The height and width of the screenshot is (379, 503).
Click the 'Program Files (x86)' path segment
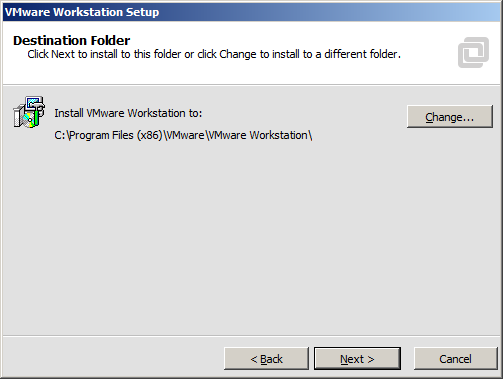116,135
